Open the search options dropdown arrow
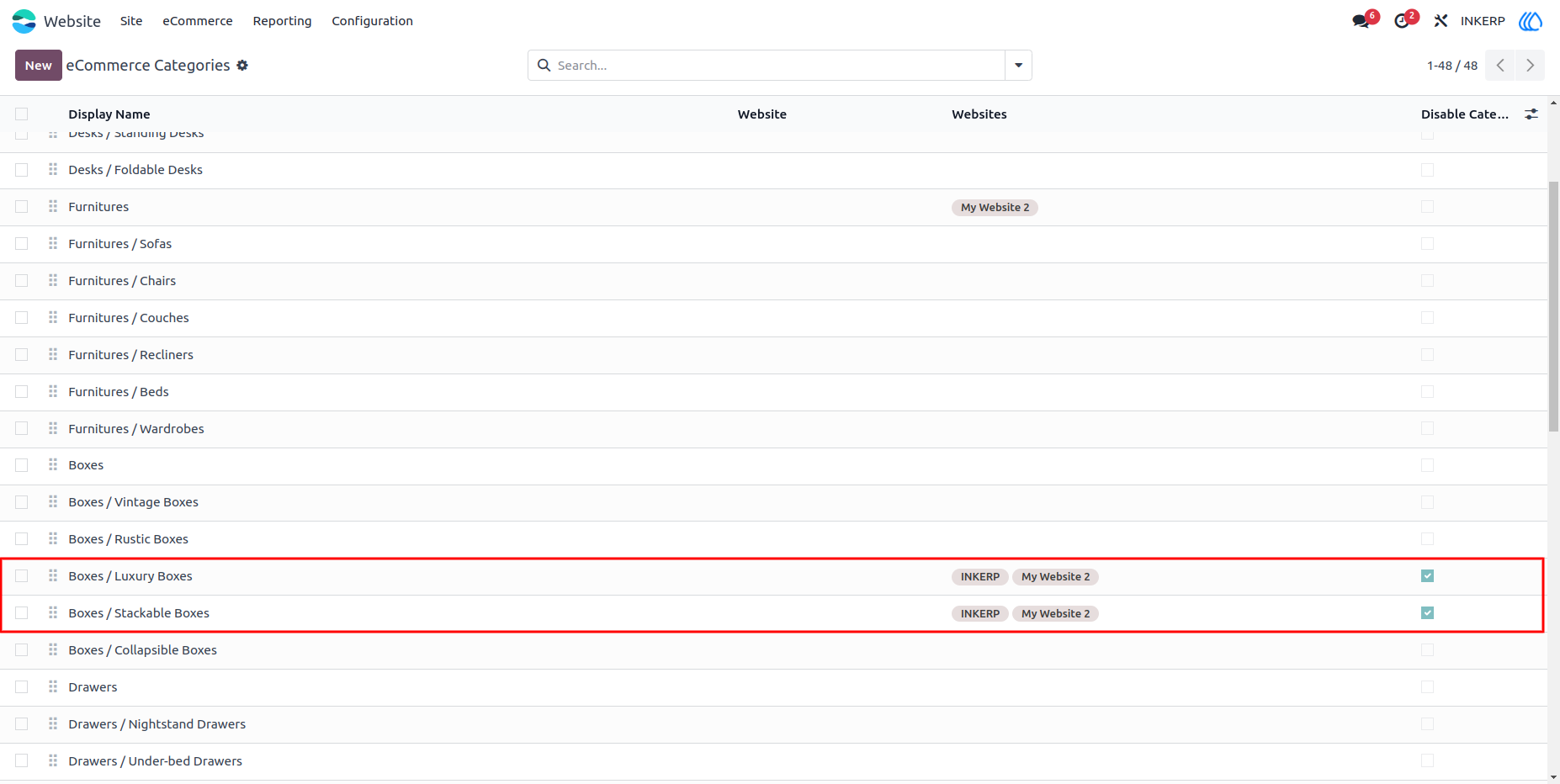Viewport: 1560px width, 784px height. (1018, 66)
